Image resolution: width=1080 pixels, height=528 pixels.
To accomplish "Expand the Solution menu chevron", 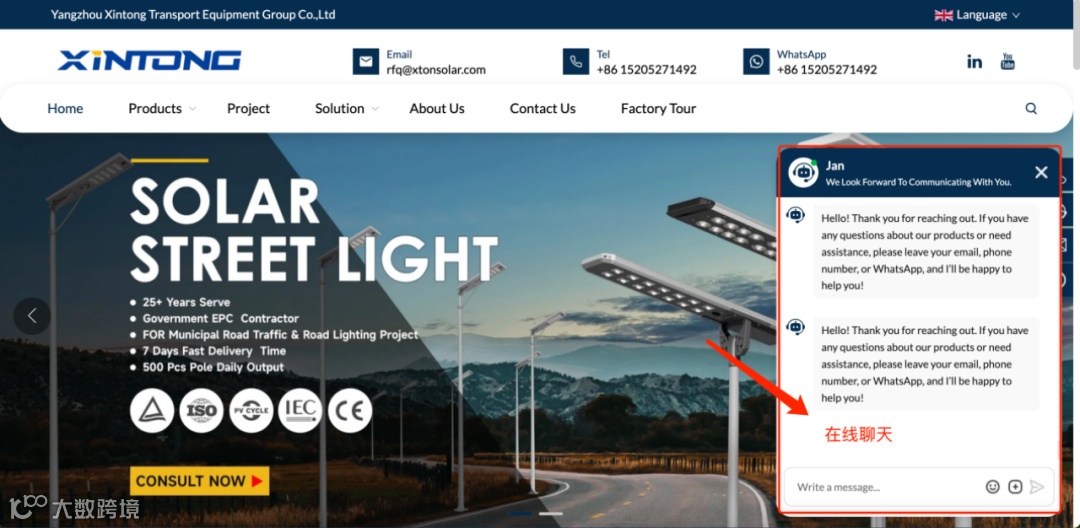I will (375, 109).
